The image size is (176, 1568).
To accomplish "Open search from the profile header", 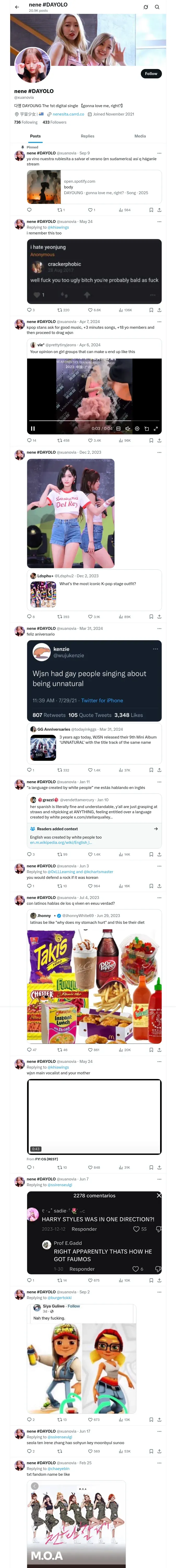I will point(157,7).
